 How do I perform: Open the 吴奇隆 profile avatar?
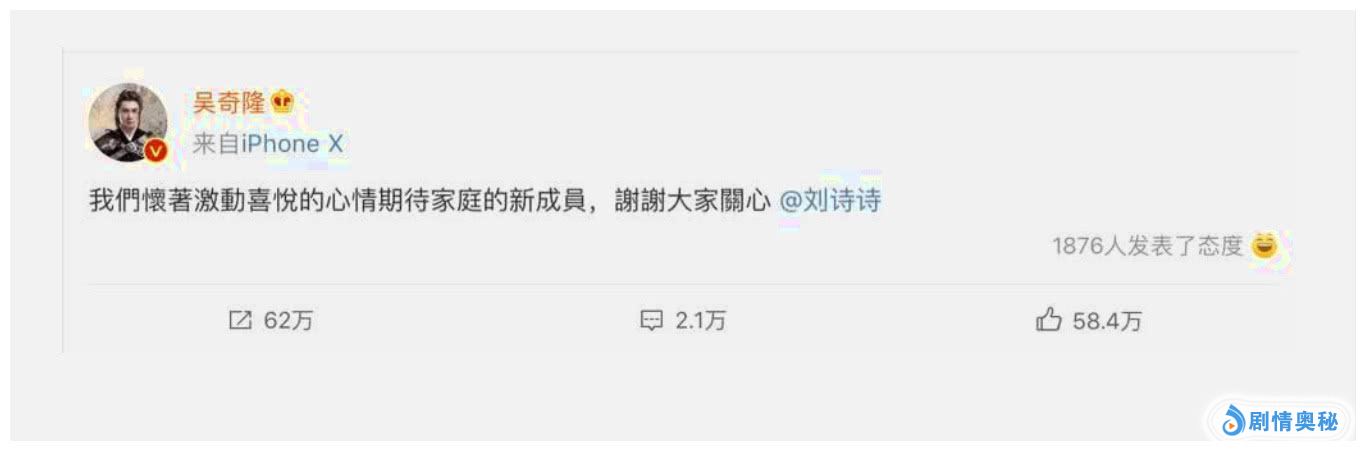(x=128, y=123)
